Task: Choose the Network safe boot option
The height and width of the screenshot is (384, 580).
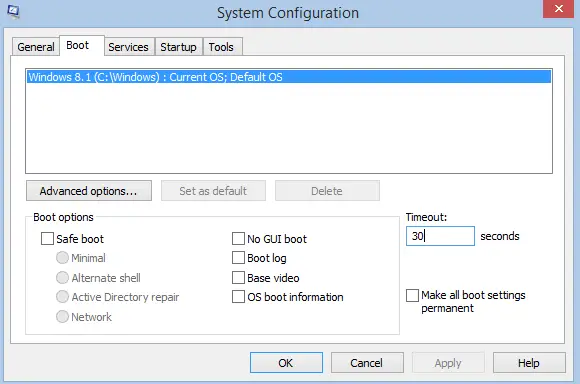Action: point(62,317)
